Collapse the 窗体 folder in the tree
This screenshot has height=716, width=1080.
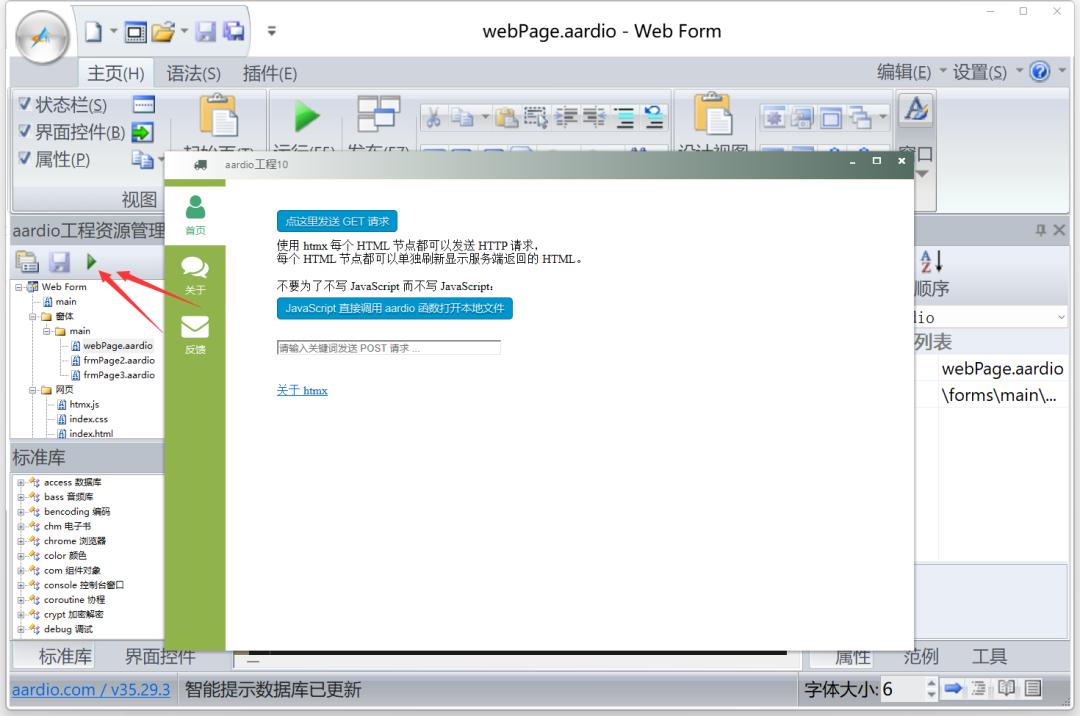tap(34, 316)
